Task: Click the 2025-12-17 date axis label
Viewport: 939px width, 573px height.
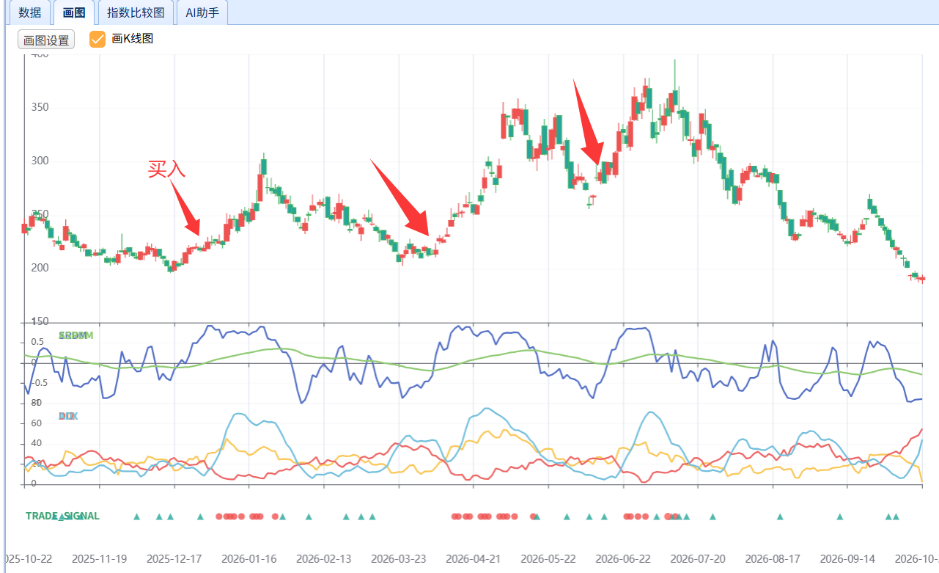Action: (174, 559)
